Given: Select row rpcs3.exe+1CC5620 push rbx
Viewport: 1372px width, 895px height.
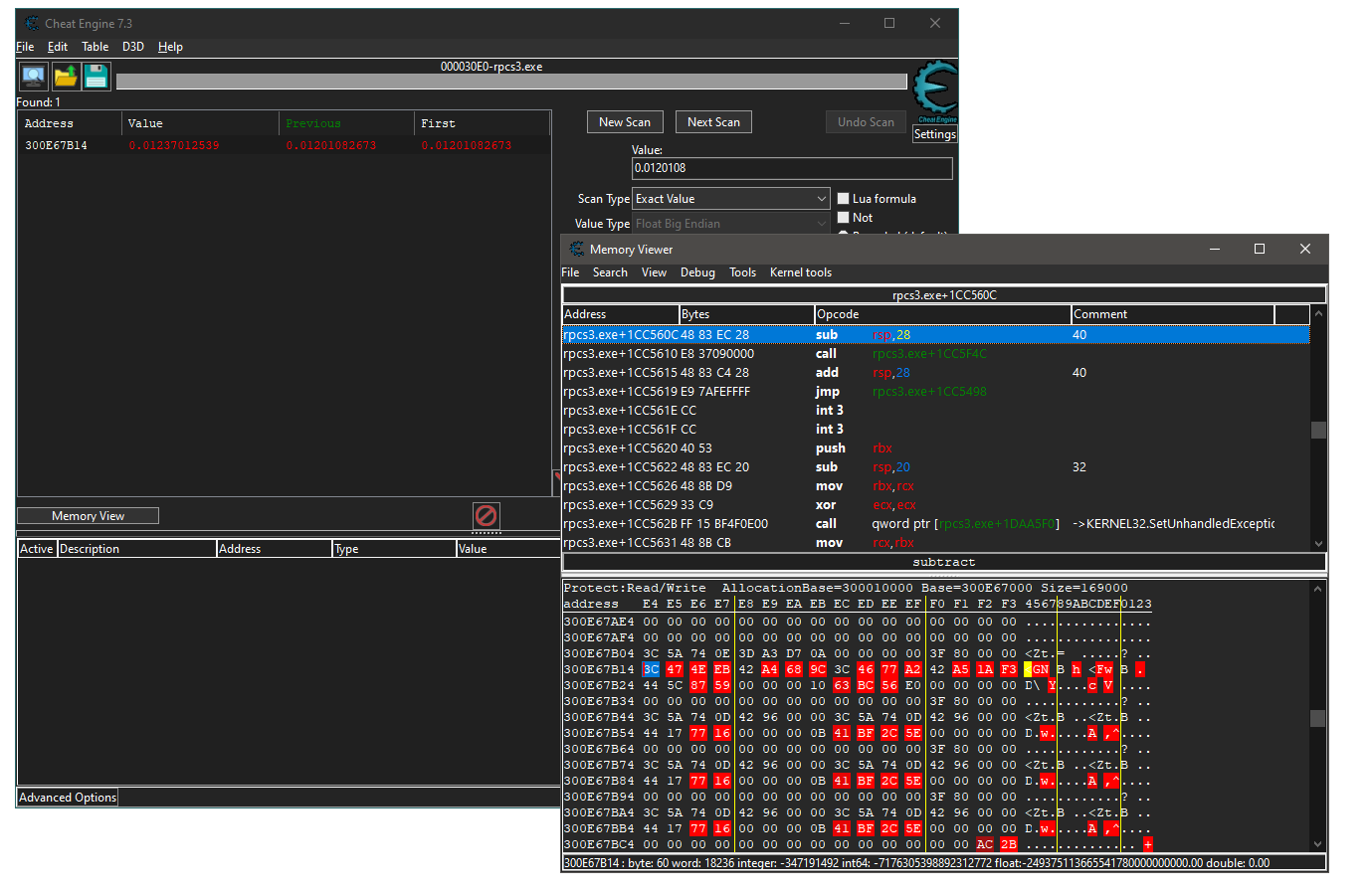Looking at the screenshot, I should coord(935,448).
